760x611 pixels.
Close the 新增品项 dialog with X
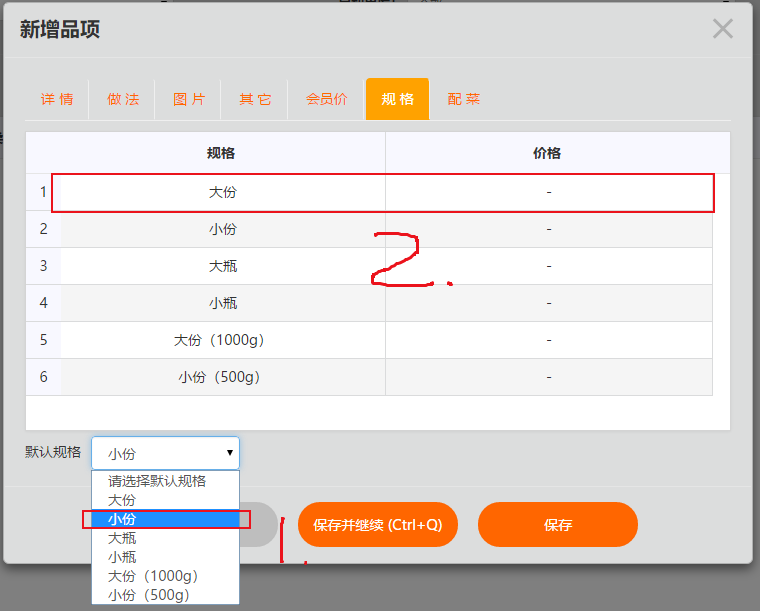[722, 29]
